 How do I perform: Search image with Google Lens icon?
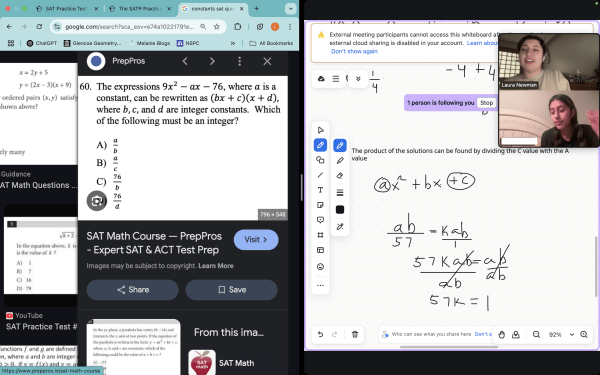pos(96,201)
